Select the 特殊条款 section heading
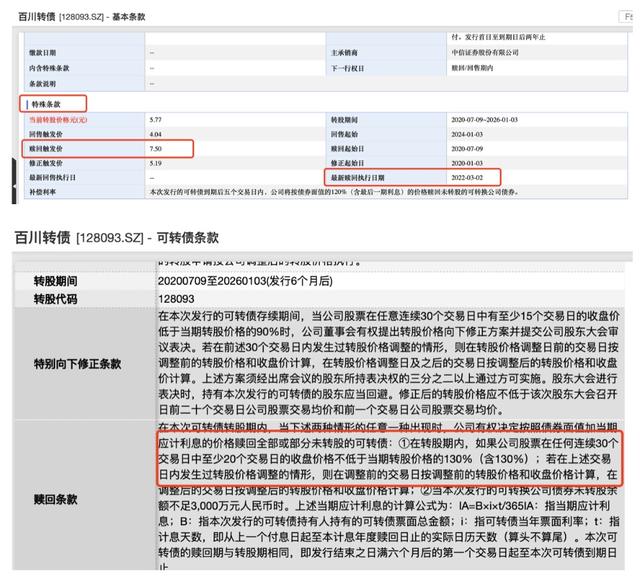Image resolution: width=640 pixels, height=579 pixels. tap(46, 104)
